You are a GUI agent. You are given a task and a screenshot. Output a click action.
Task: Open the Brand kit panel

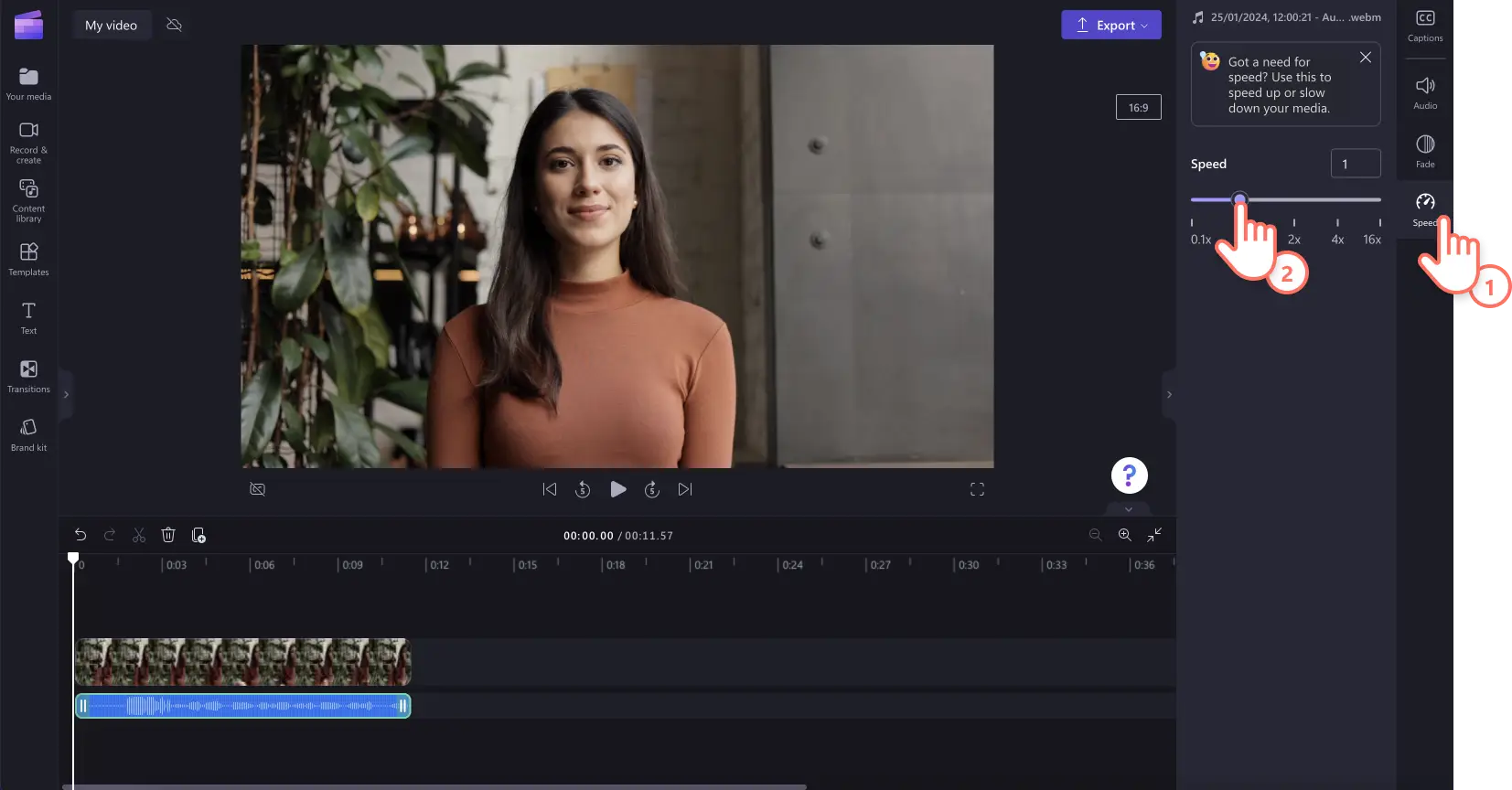(28, 434)
